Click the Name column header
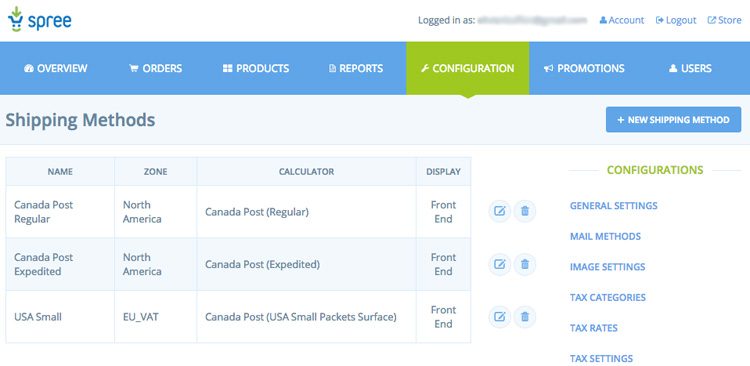 (x=60, y=171)
